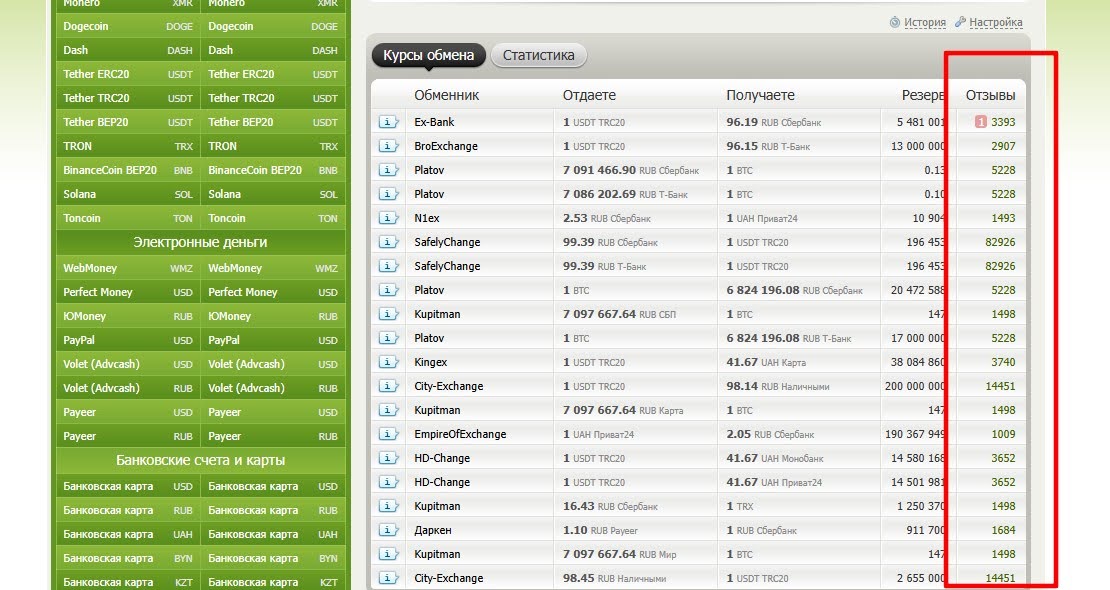The image size is (1110, 590).
Task: Click the red badge next to 3393 reviews
Action: [981, 122]
